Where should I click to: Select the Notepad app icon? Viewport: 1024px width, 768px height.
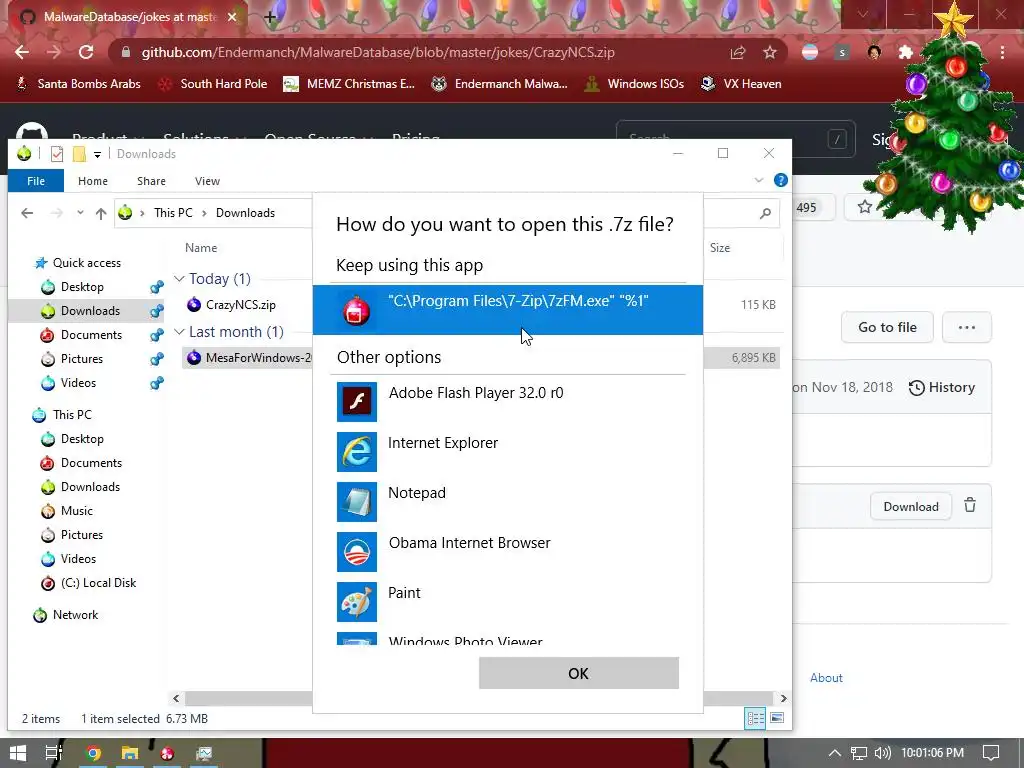(x=357, y=502)
